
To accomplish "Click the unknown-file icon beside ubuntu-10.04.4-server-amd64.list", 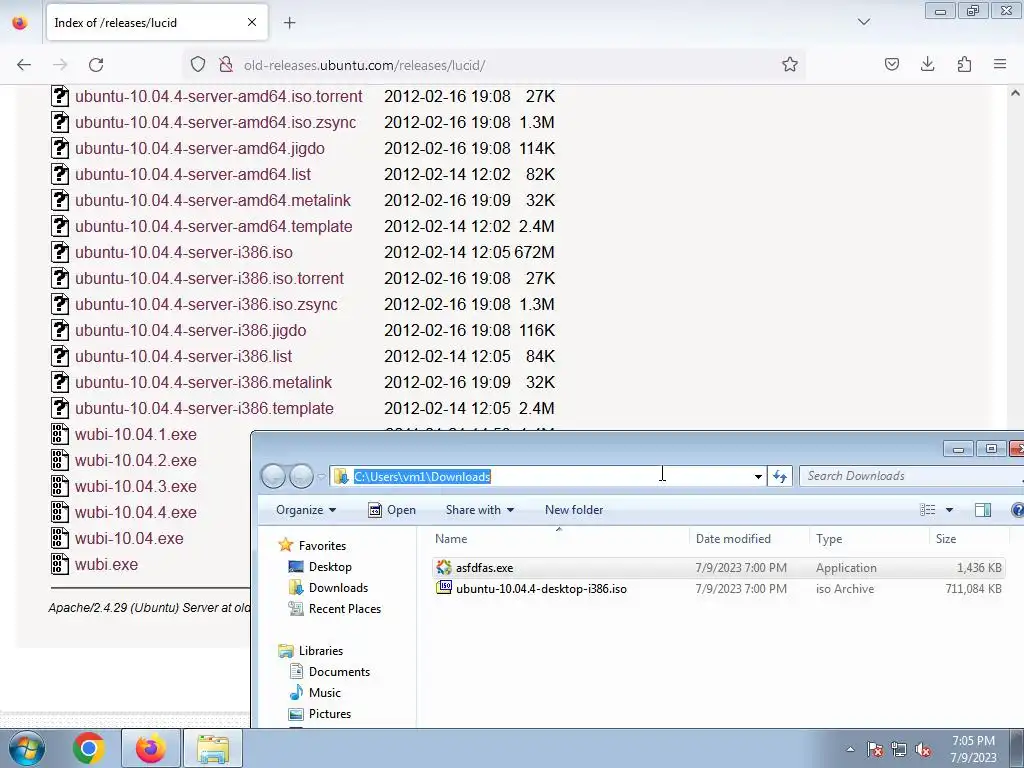I will 59,174.
